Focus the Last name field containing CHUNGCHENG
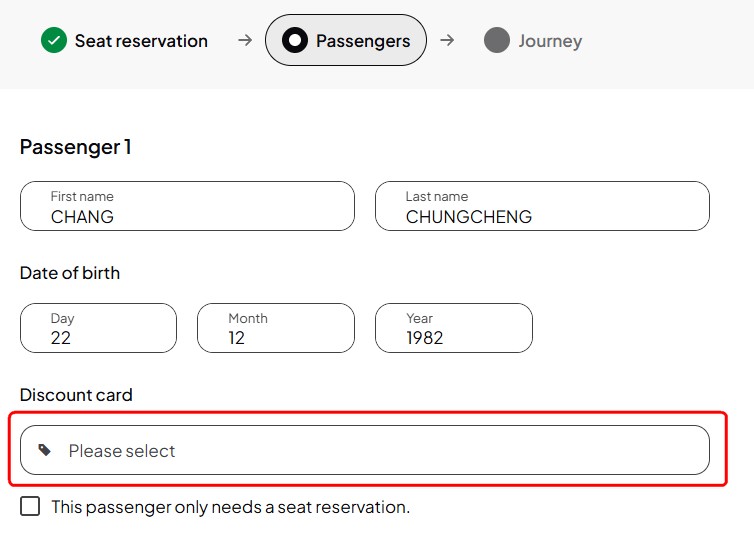Viewport: 754px width, 536px height. click(x=542, y=206)
